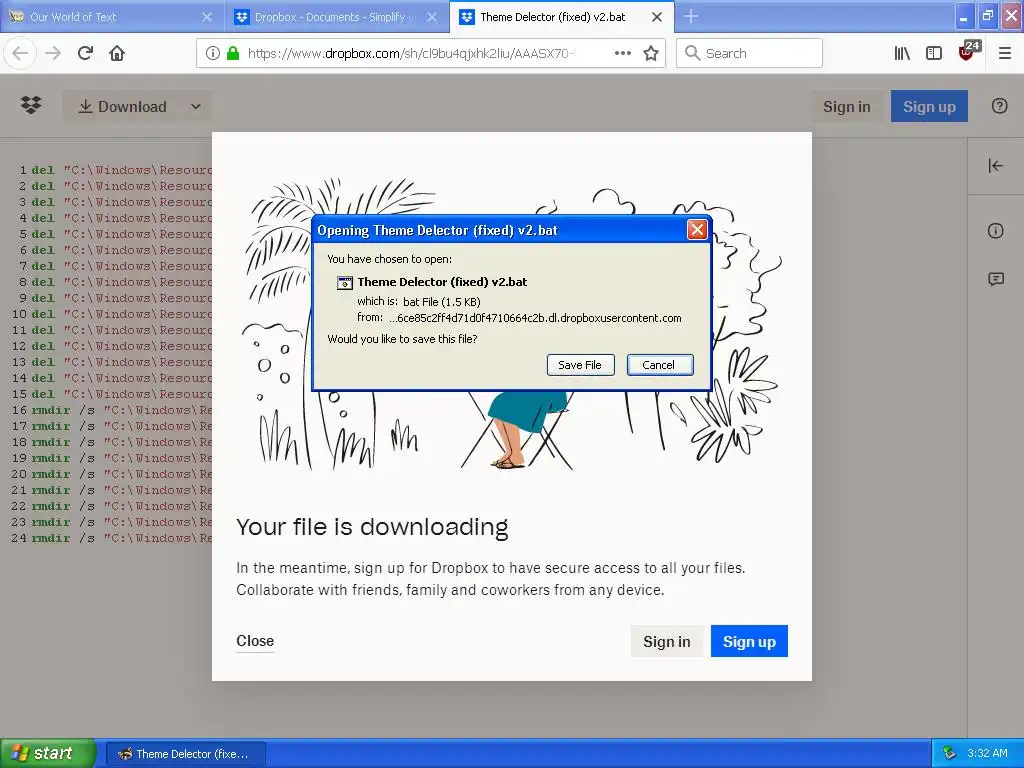This screenshot has width=1024, height=768.
Task: Collapse the right sidebar arrow icon
Action: pyautogui.click(x=995, y=166)
